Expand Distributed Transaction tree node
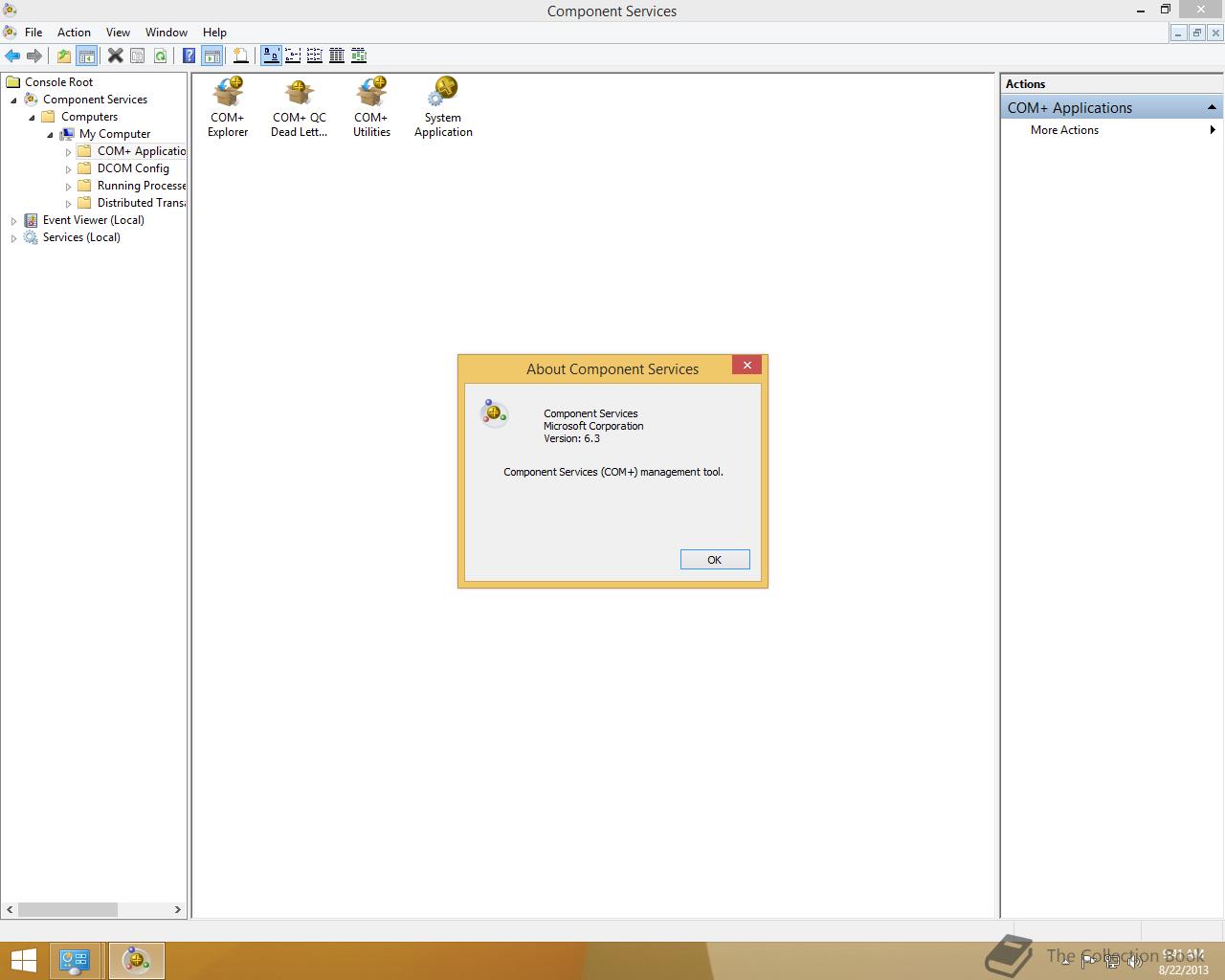The width and height of the screenshot is (1225, 980). point(69,204)
